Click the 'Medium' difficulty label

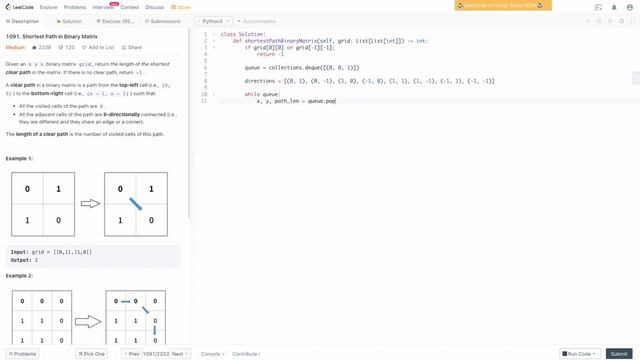tap(16, 47)
